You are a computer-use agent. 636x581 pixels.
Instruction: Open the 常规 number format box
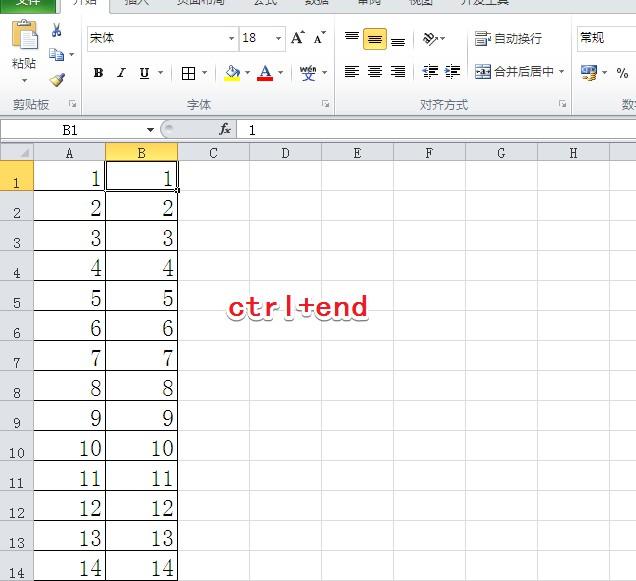[x=606, y=39]
